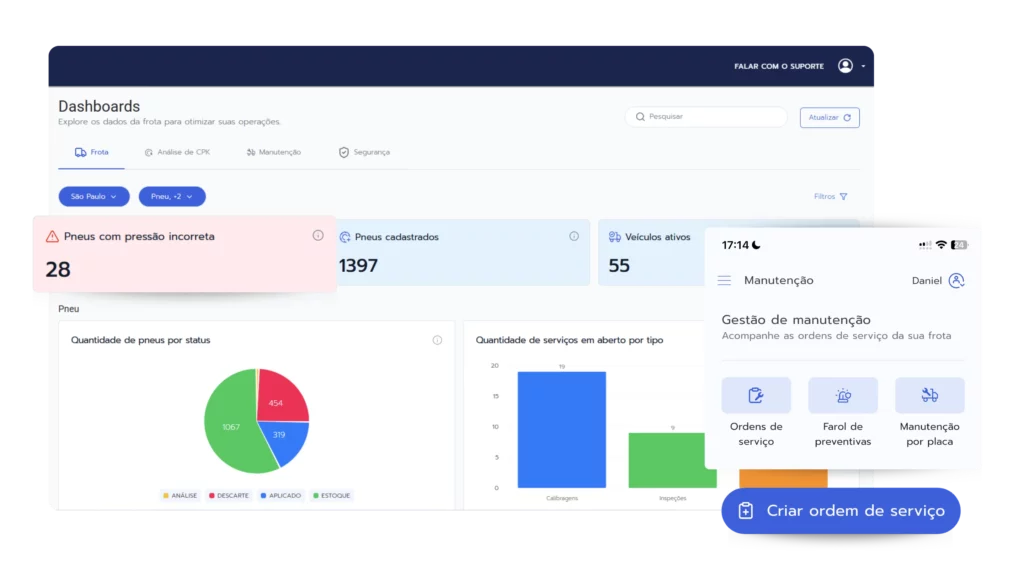Viewport: 1024px width, 576px height.
Task: Click info icon on incorrect pressure card
Action: 318,236
